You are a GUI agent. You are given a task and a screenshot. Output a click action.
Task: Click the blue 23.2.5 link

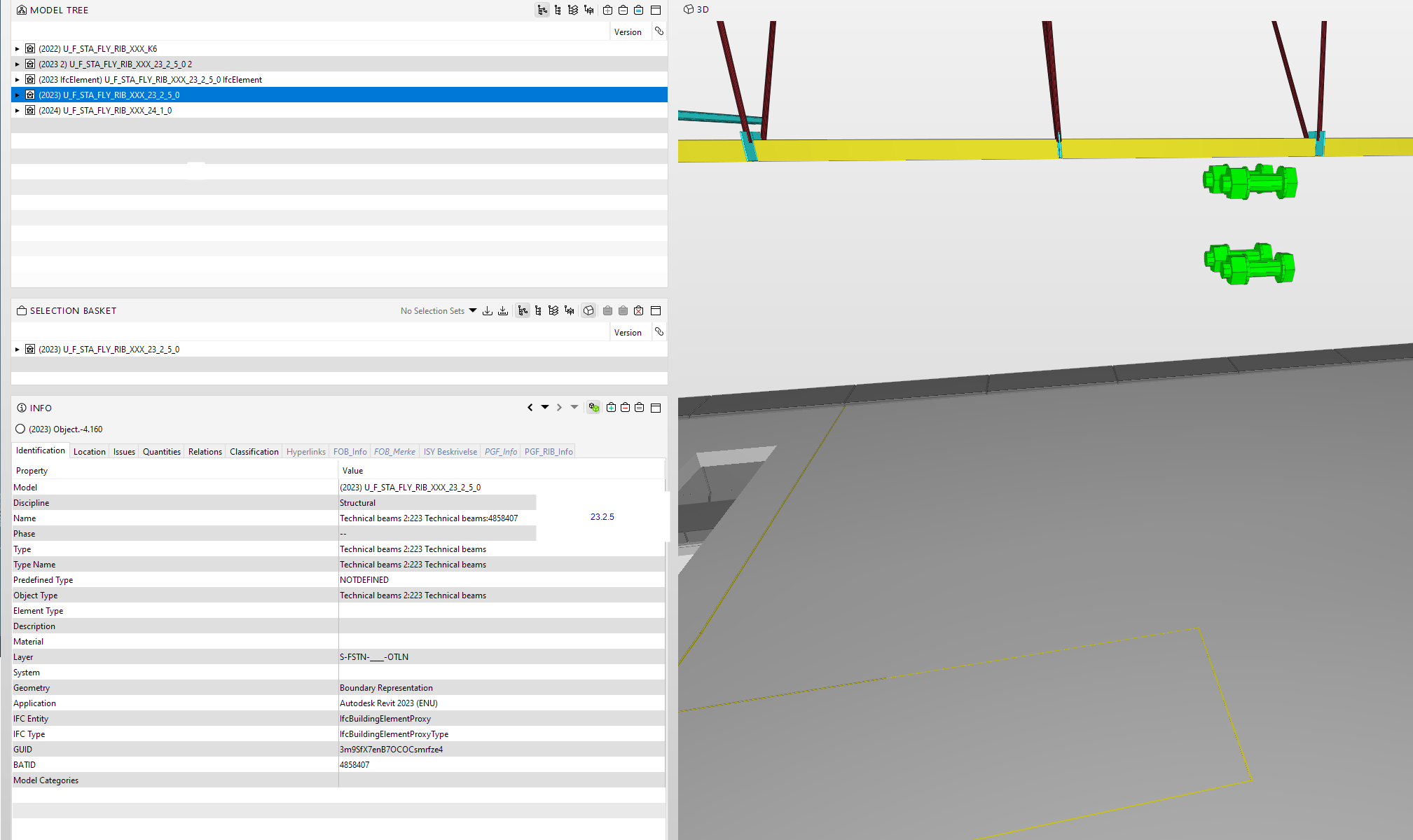tap(602, 517)
